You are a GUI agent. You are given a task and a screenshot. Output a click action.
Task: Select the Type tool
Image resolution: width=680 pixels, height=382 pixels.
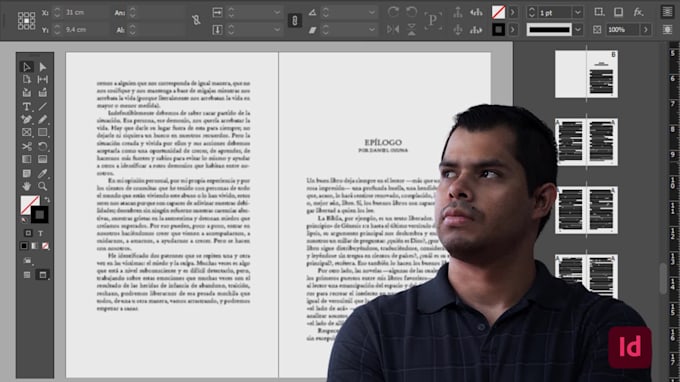coord(26,106)
